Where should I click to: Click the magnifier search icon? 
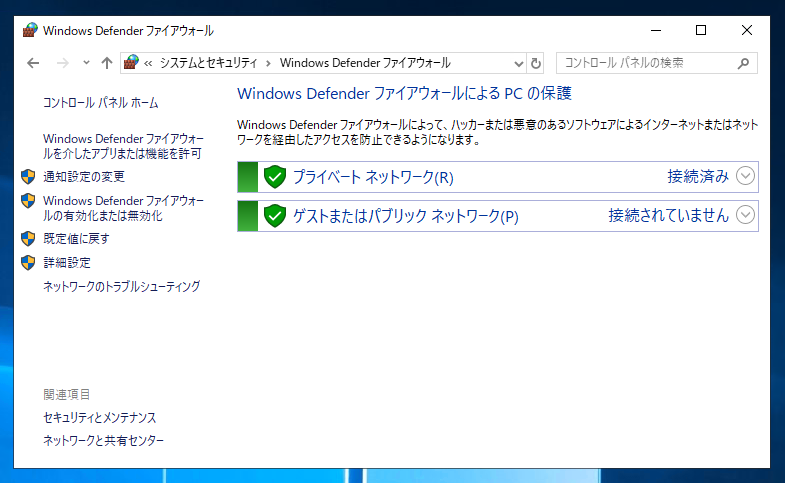coord(743,63)
